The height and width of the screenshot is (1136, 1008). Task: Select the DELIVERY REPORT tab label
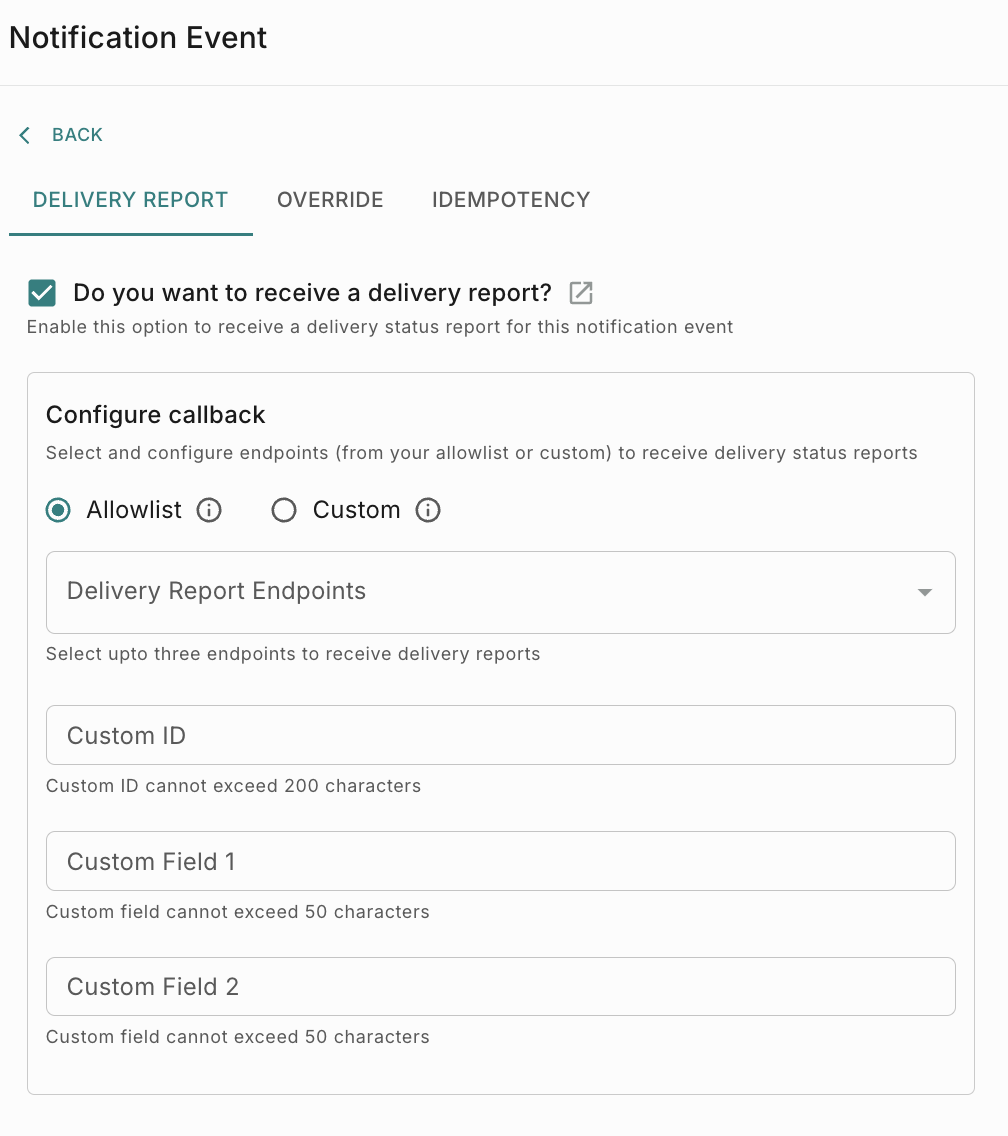130,199
